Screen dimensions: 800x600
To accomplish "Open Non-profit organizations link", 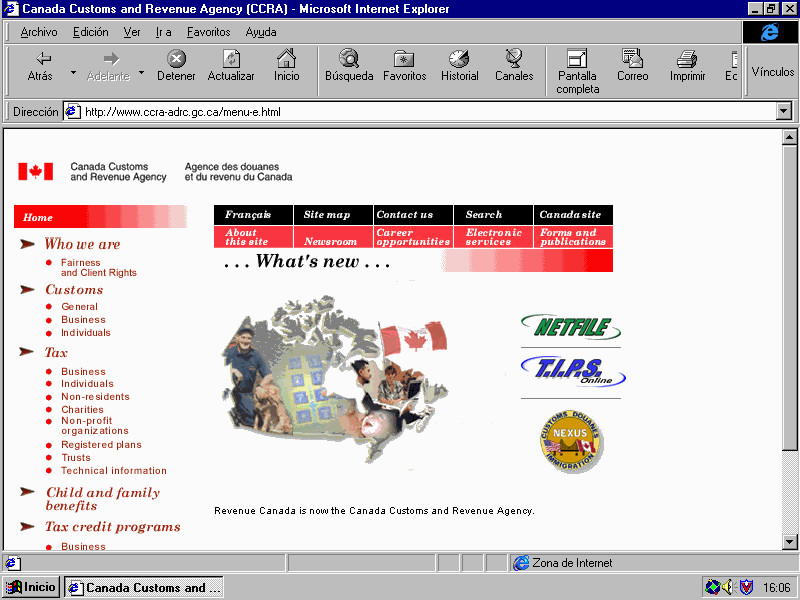I will click(95, 426).
